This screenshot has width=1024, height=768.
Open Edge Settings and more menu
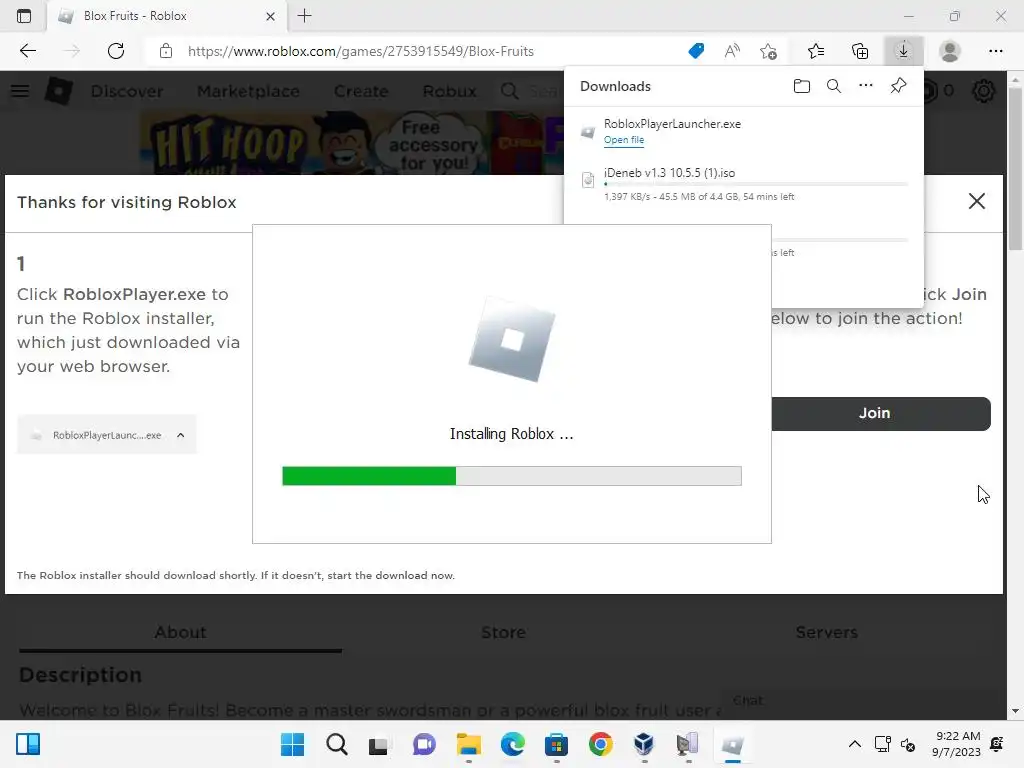(995, 51)
